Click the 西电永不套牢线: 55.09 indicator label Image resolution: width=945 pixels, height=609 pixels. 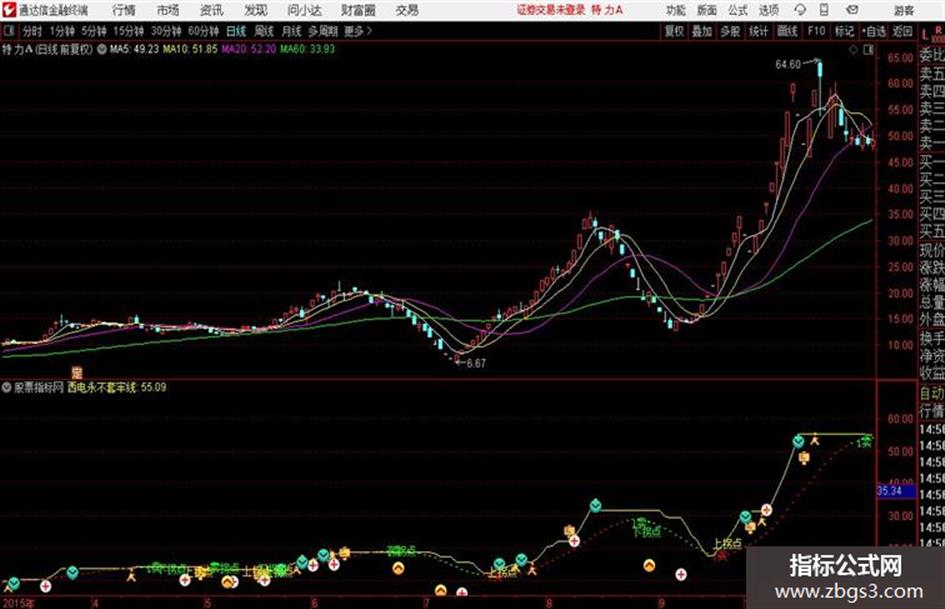click(x=117, y=388)
